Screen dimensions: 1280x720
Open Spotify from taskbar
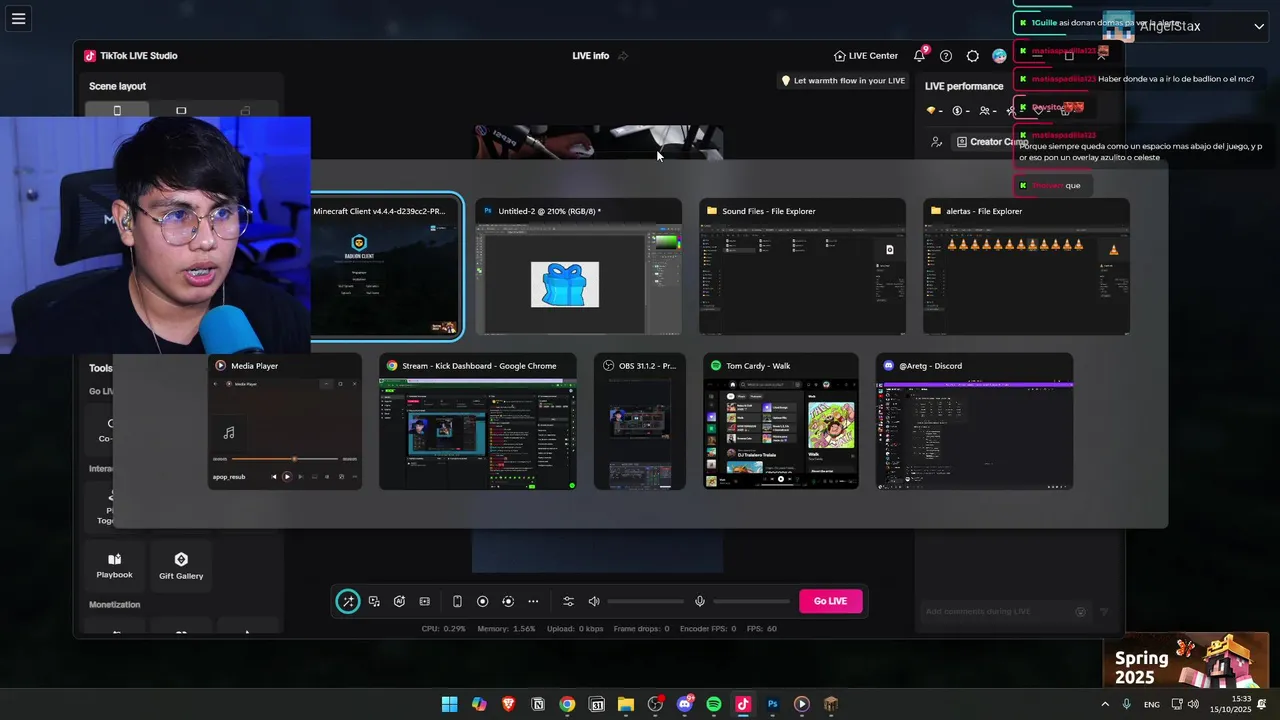(714, 704)
